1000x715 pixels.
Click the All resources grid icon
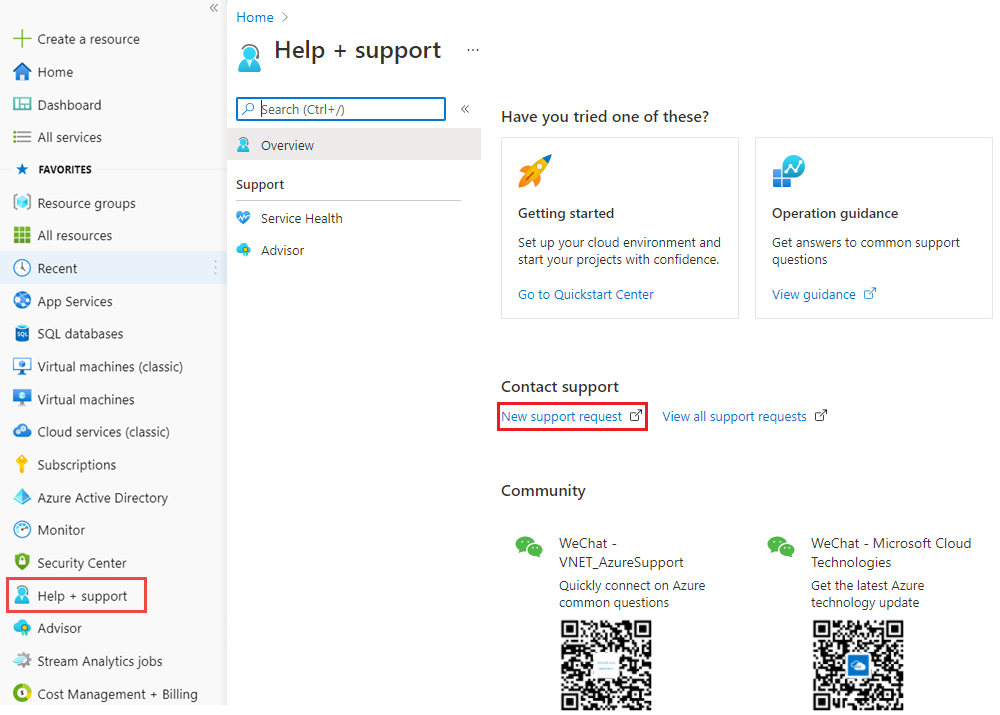[x=22, y=235]
